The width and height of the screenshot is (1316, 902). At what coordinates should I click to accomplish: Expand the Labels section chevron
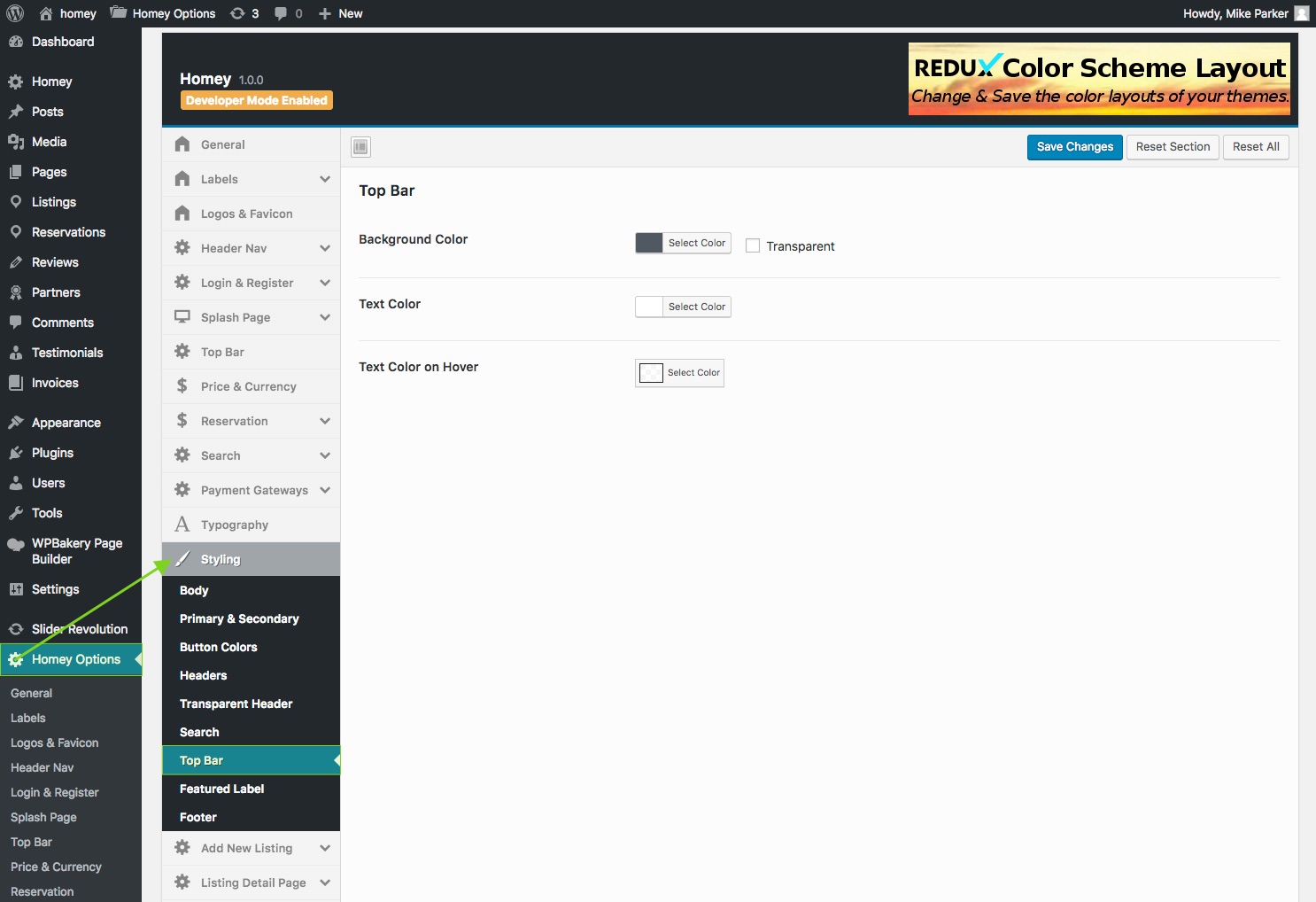pos(325,179)
